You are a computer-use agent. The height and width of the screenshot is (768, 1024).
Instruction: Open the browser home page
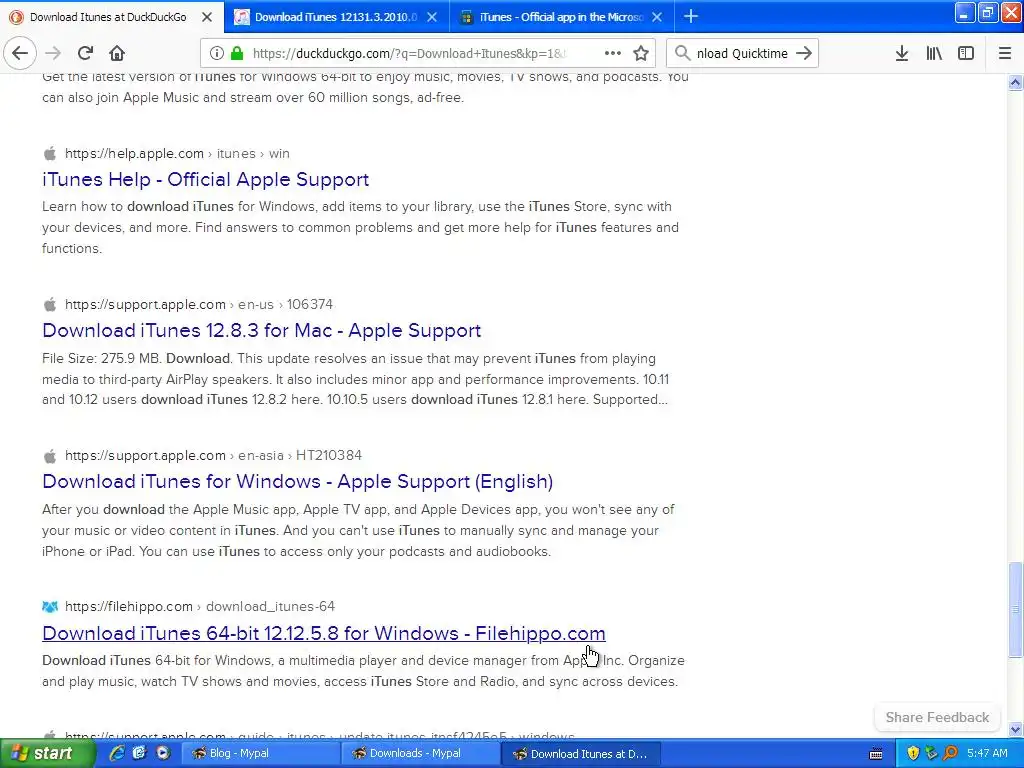117,53
